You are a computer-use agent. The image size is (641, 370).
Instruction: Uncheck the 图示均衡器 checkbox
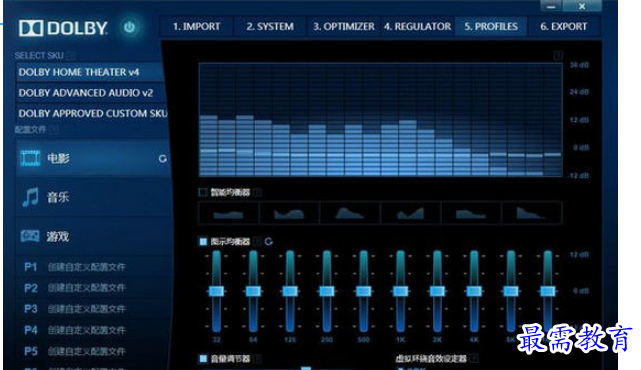tap(203, 242)
